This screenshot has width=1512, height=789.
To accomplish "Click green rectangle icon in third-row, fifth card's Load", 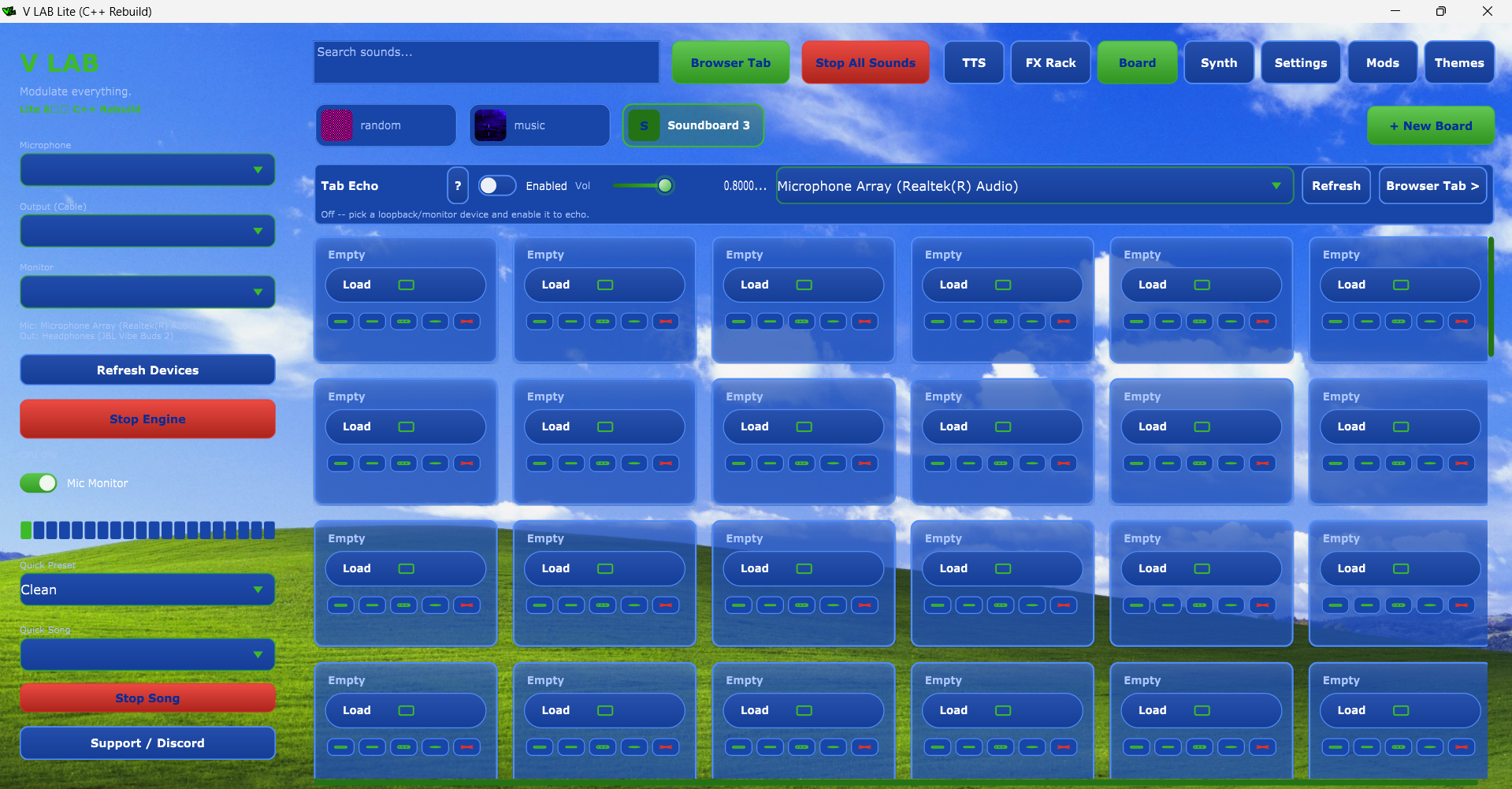I will 1202,568.
